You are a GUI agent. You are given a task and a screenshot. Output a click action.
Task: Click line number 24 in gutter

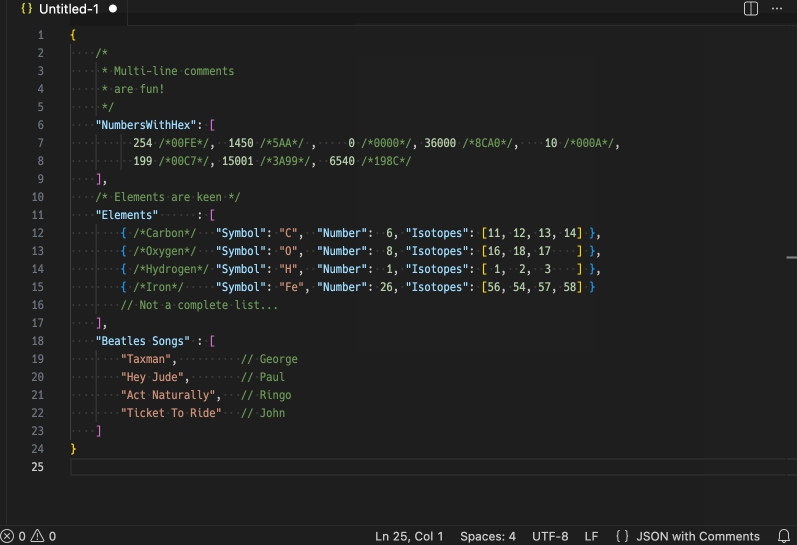pos(38,449)
